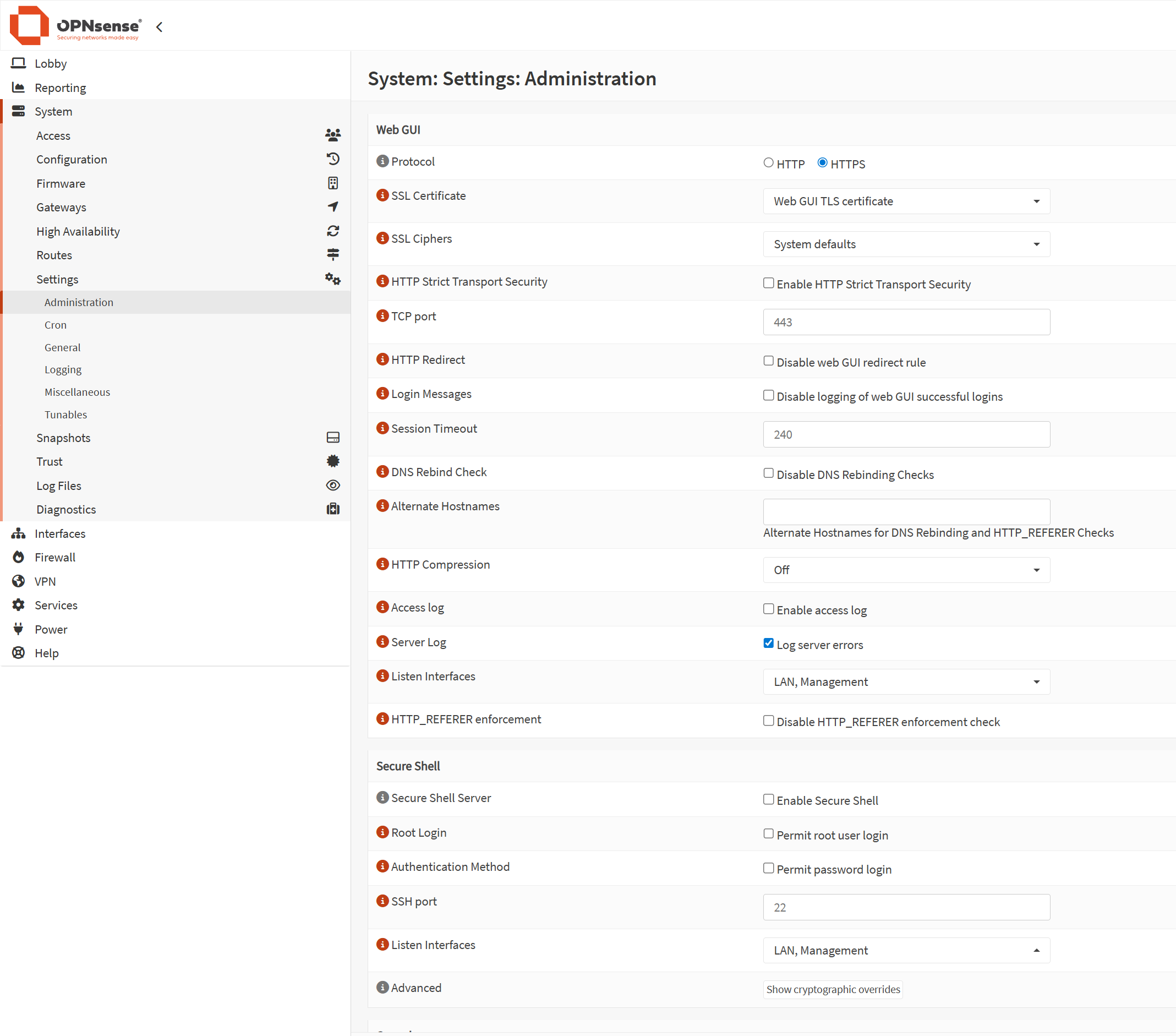
Task: Click the High Availability sync icon
Action: click(332, 231)
